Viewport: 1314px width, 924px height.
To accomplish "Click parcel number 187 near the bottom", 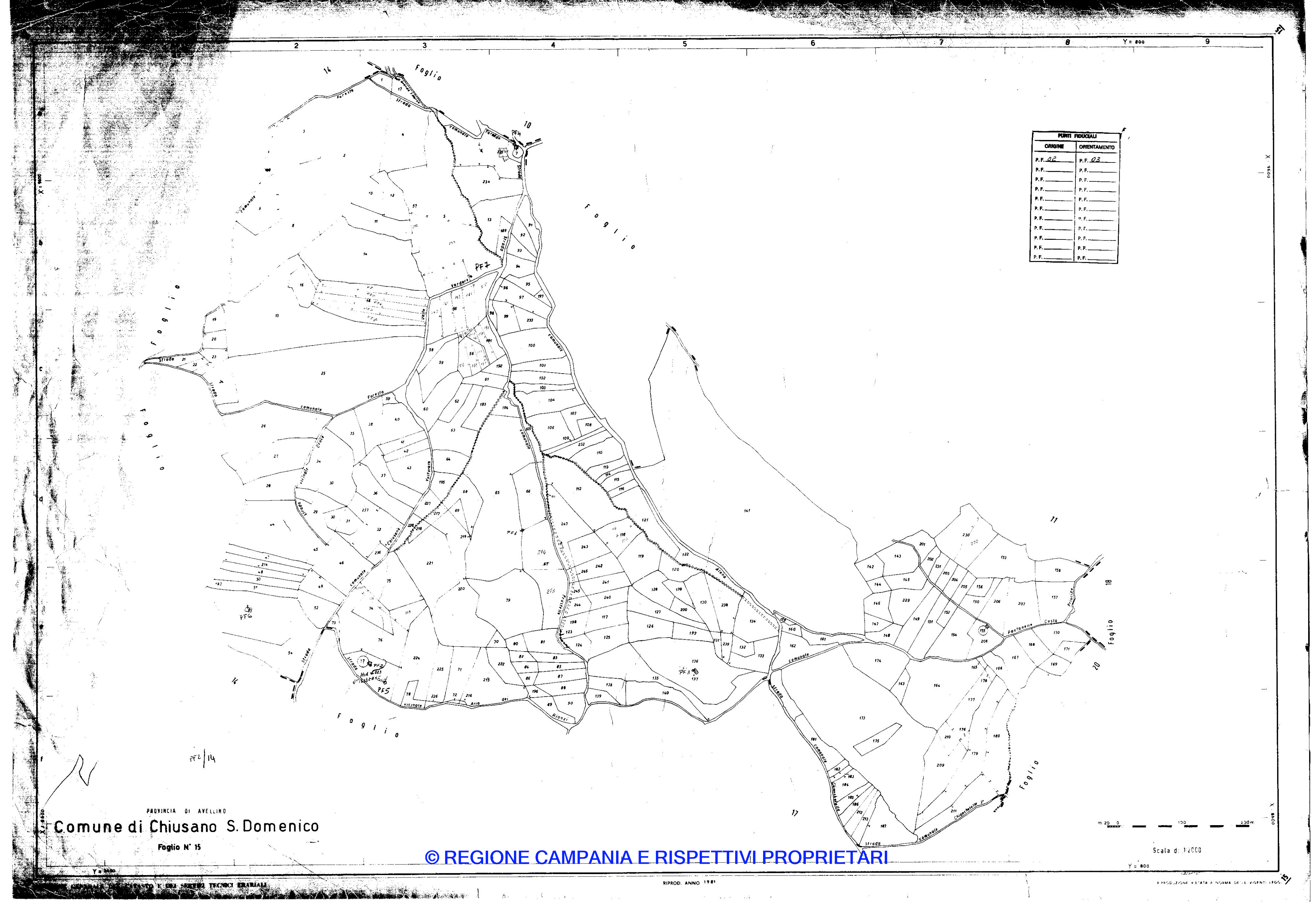I will [x=883, y=826].
